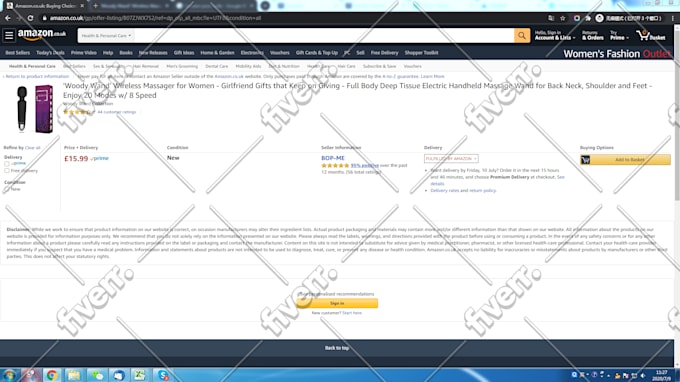This screenshot has width=680, height=382.
Task: Click the product star rating
Action: pos(78,112)
